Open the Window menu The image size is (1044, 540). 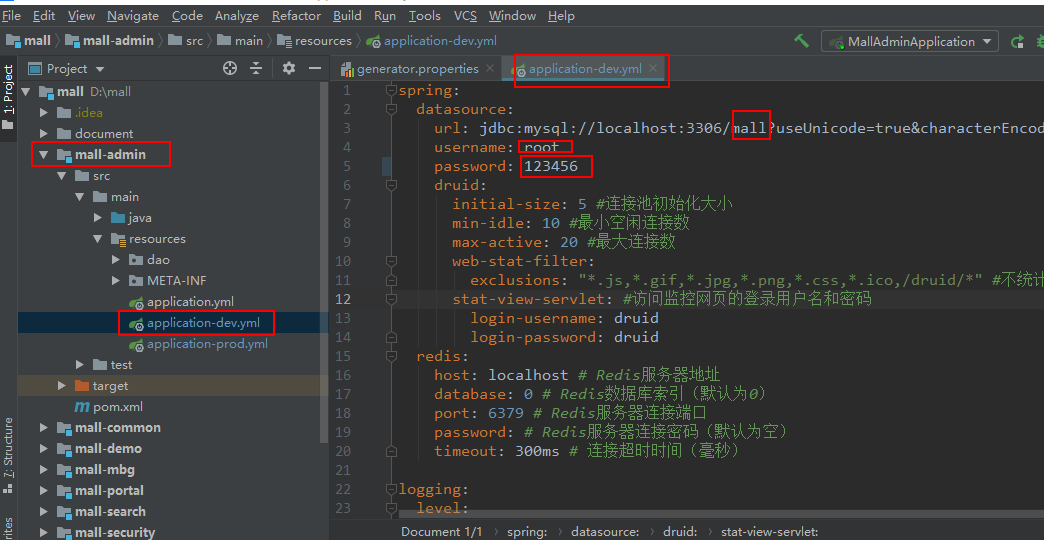click(513, 15)
